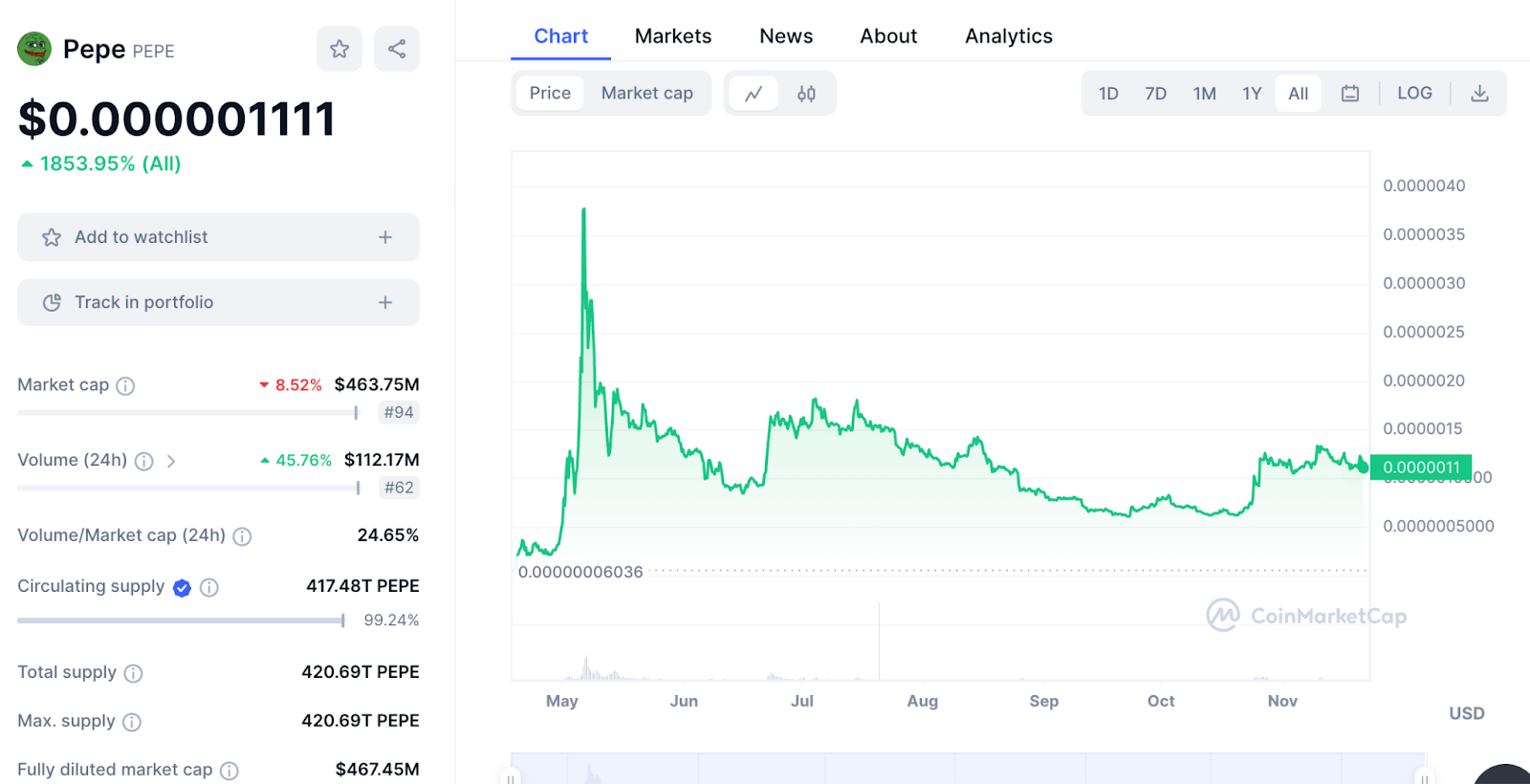Screen dimensions: 1530x784
Task: Click left handle of chart range selector
Action: (x=512, y=774)
